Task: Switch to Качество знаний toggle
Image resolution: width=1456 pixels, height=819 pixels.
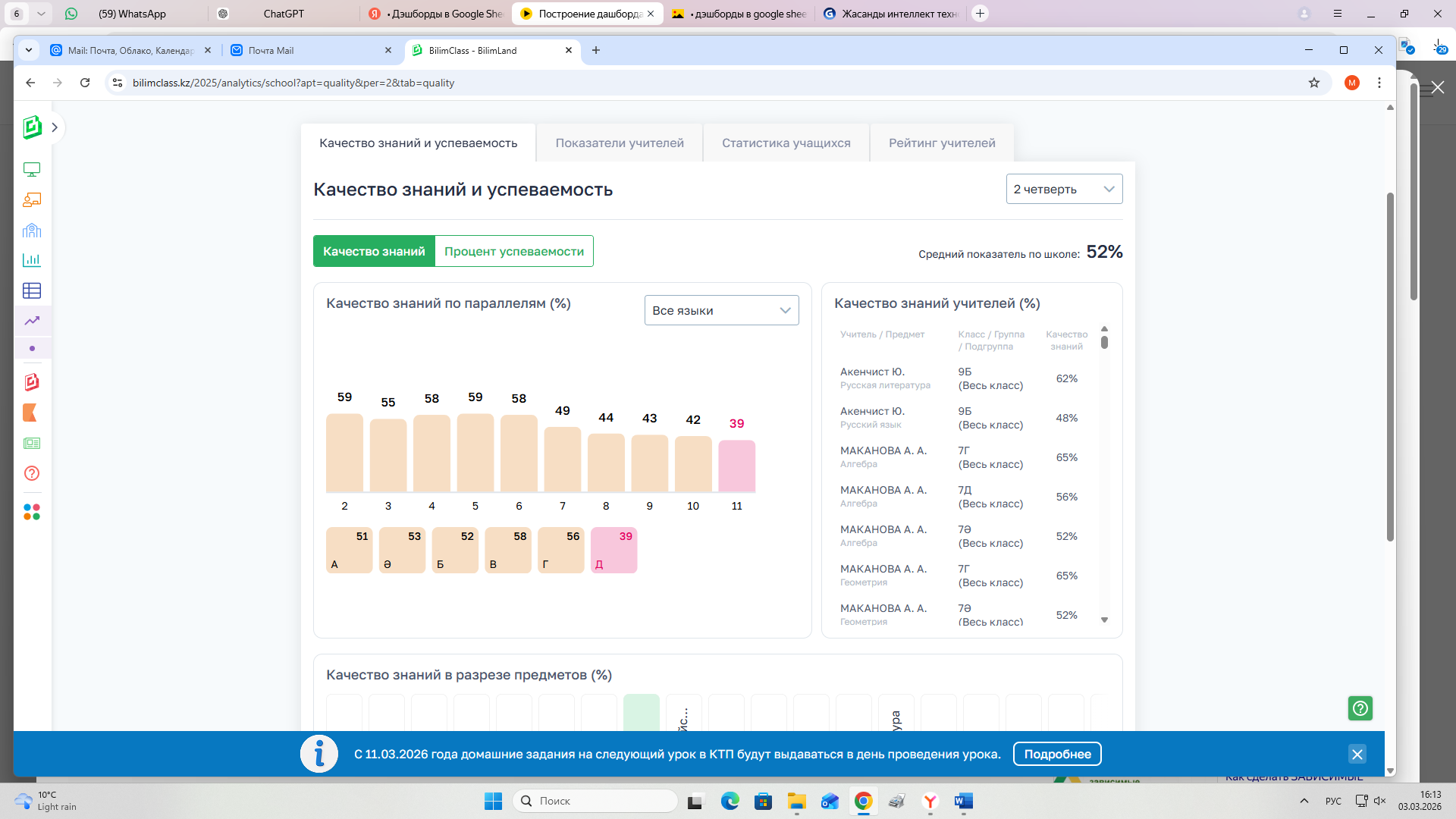Action: pyautogui.click(x=374, y=251)
